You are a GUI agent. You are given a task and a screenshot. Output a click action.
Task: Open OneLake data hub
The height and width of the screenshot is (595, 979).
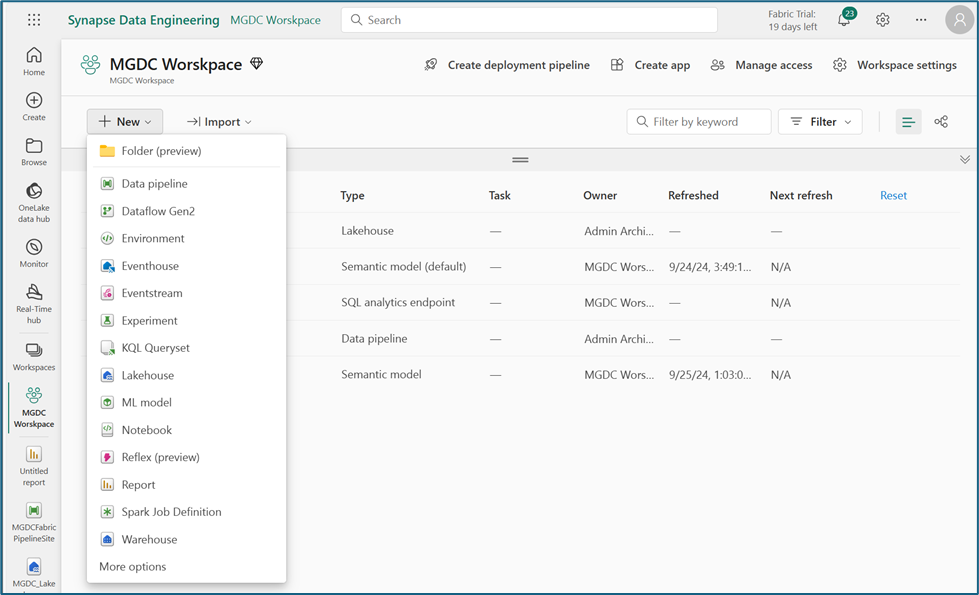[34, 202]
